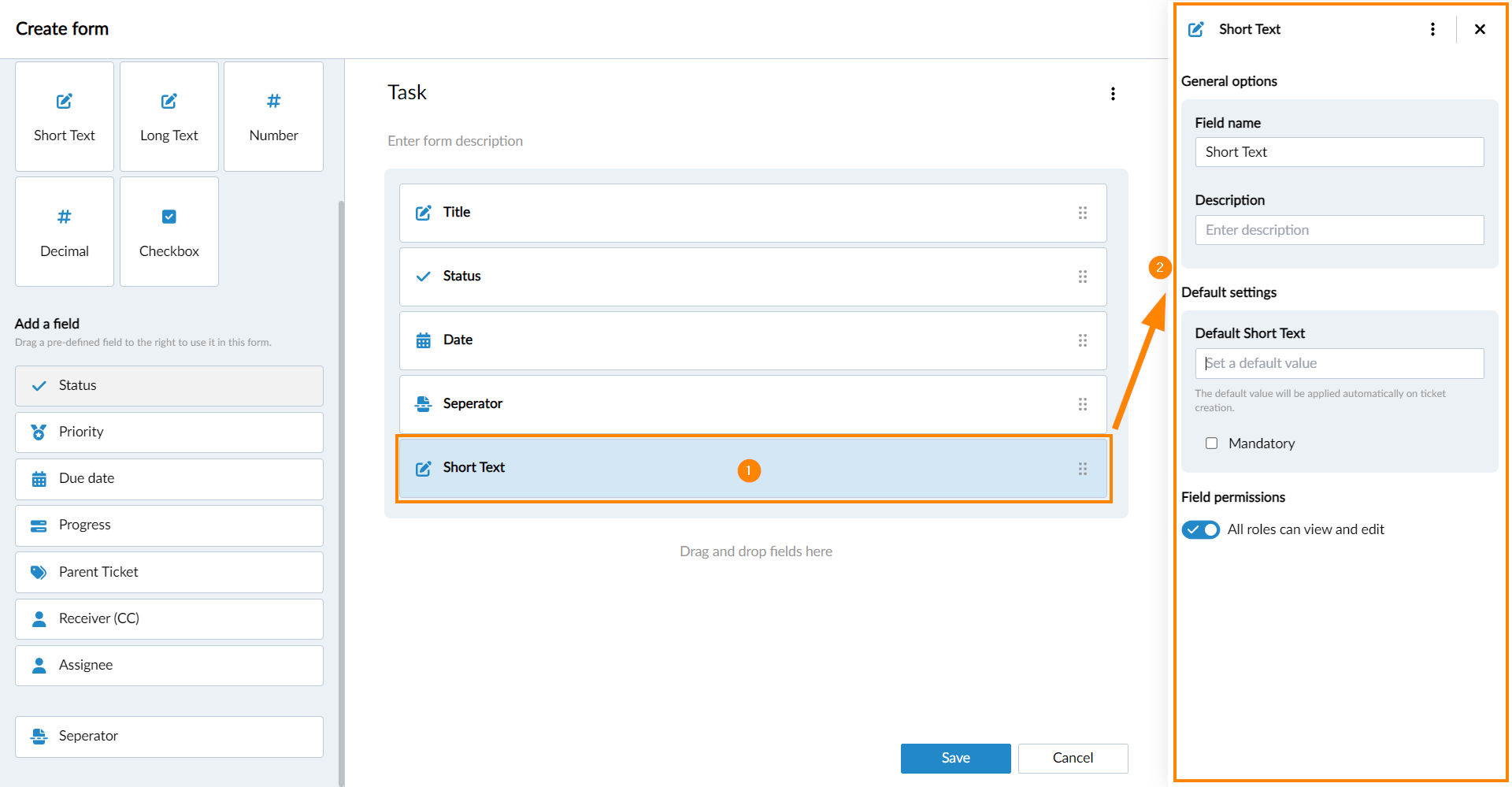Screen dimensions: 1512x787
Task: Select the Priority predefined field
Action: pos(169,432)
